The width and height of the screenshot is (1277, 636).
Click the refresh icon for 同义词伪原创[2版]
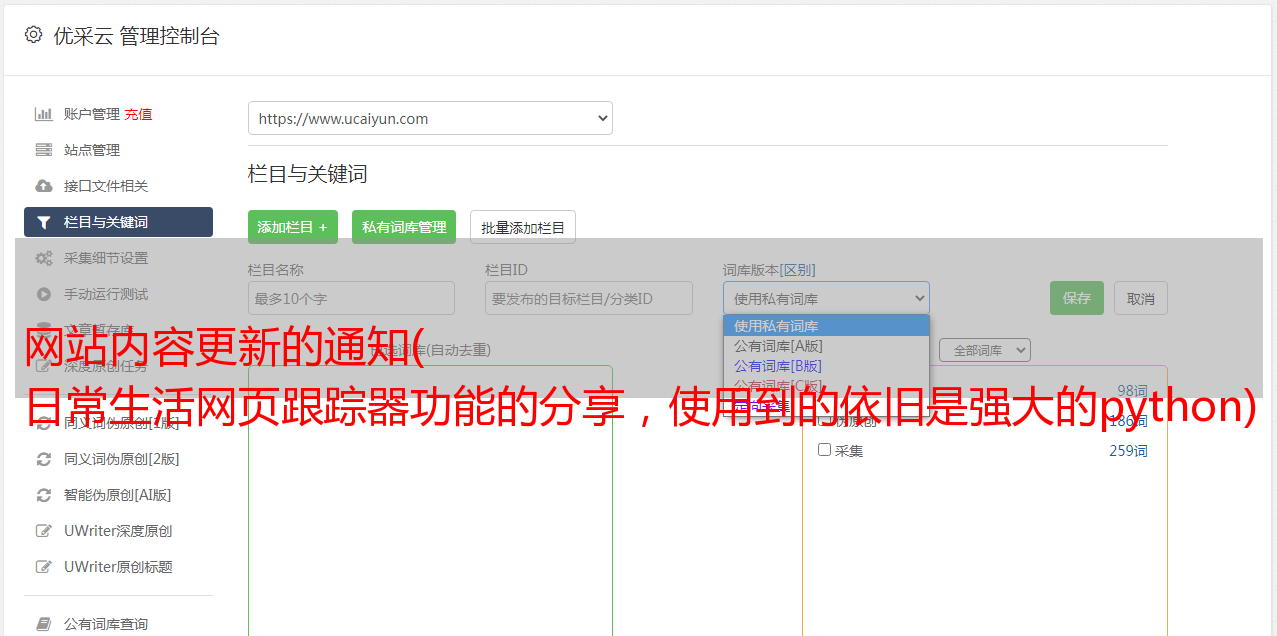(44, 459)
